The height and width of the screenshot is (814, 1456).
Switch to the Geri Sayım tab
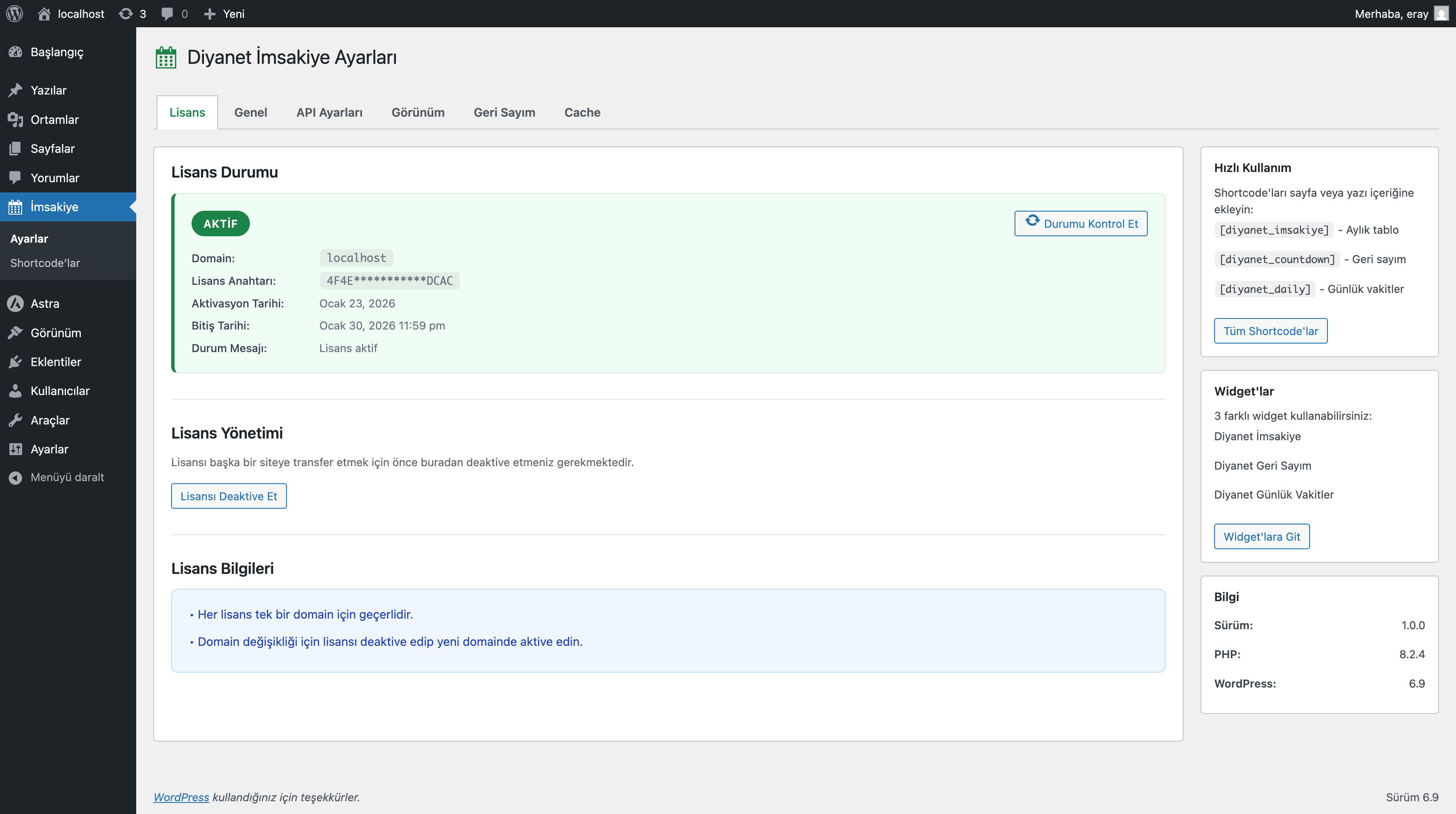504,112
